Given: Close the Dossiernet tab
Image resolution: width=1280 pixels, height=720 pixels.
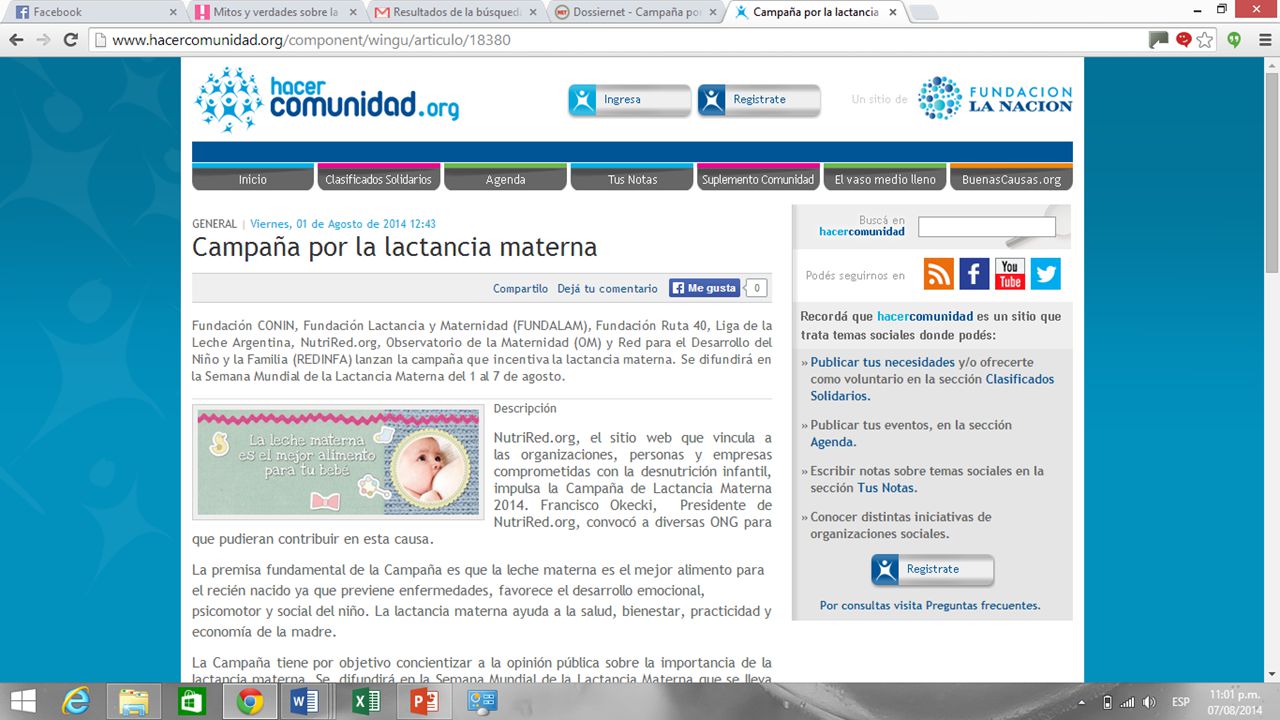Looking at the screenshot, I should [712, 12].
